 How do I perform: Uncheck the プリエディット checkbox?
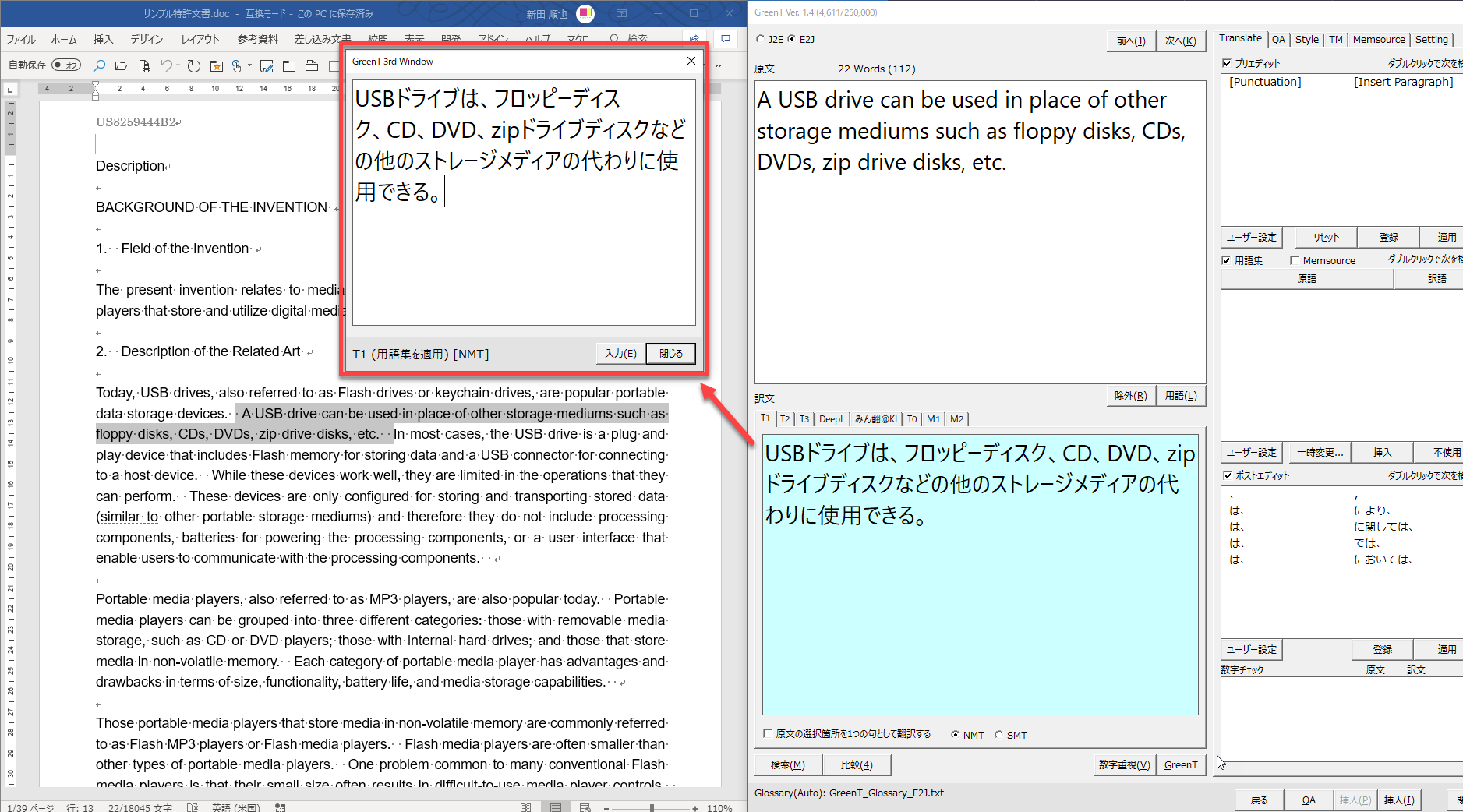[1227, 63]
